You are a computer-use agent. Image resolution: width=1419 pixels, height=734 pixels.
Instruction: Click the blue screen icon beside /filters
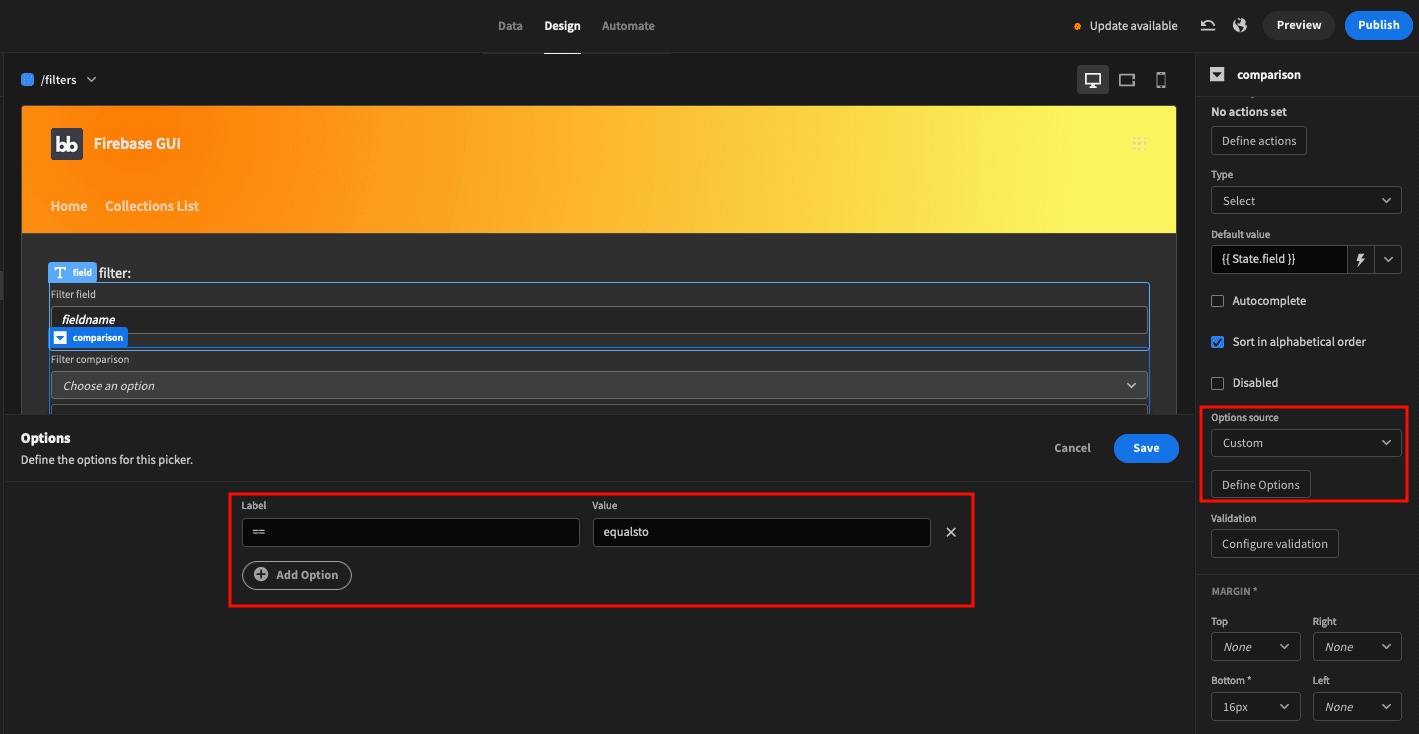tap(28, 80)
